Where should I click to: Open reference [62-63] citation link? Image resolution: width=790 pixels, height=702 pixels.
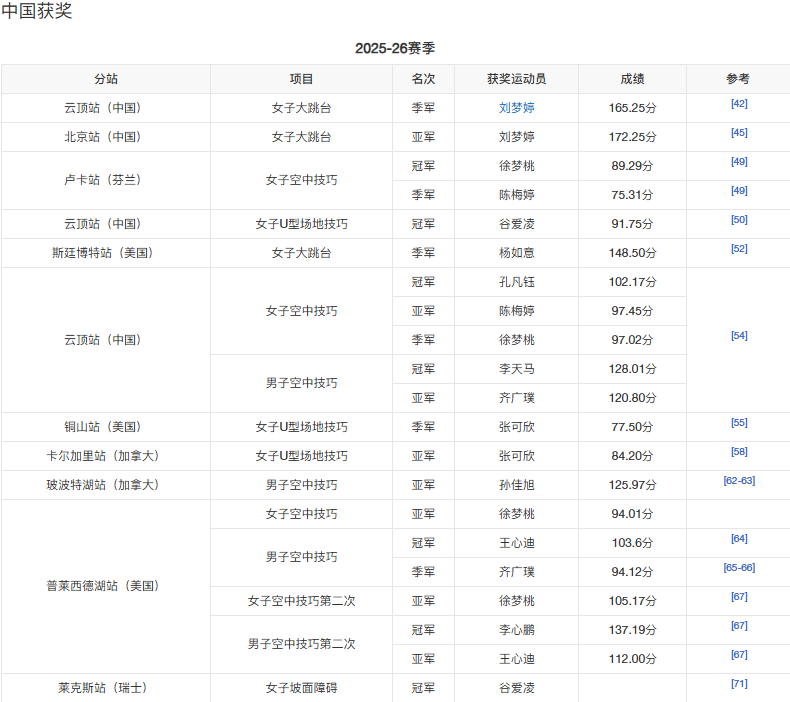[x=739, y=481]
